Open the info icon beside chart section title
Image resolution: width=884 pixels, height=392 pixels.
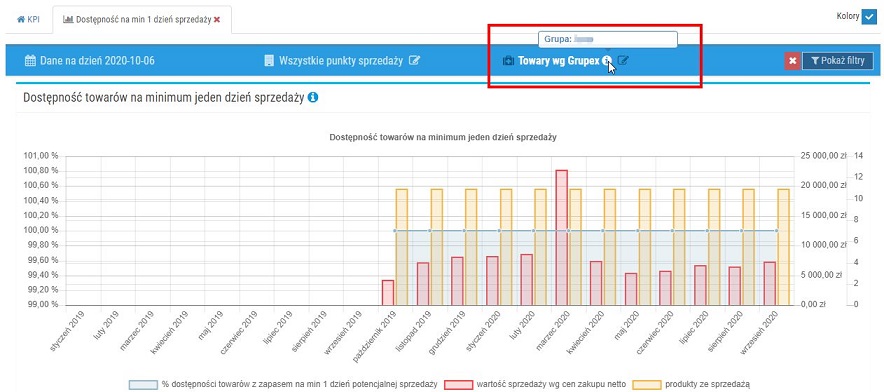click(x=313, y=98)
